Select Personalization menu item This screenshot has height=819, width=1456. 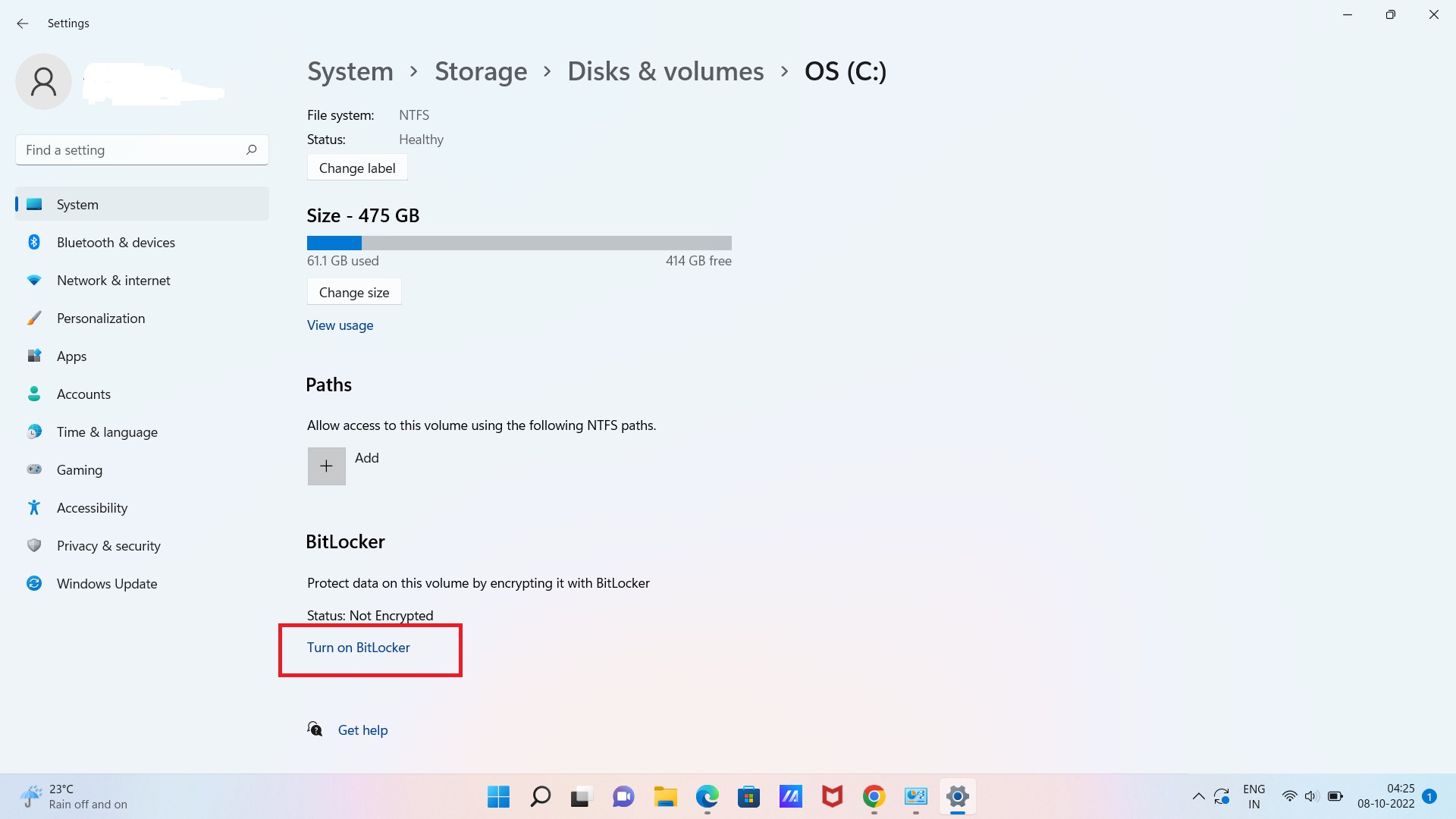click(101, 318)
